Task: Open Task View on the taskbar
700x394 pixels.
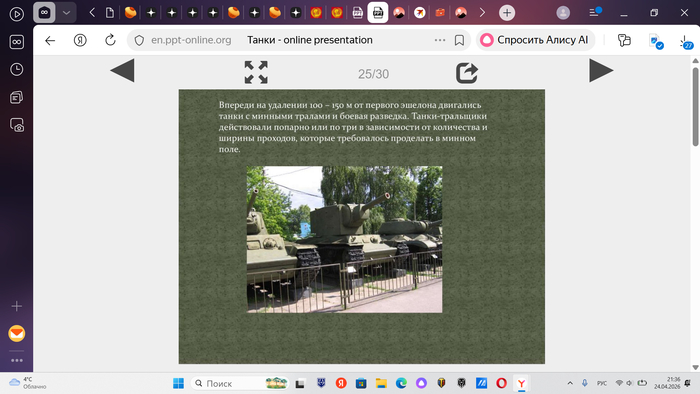Action: pos(300,383)
